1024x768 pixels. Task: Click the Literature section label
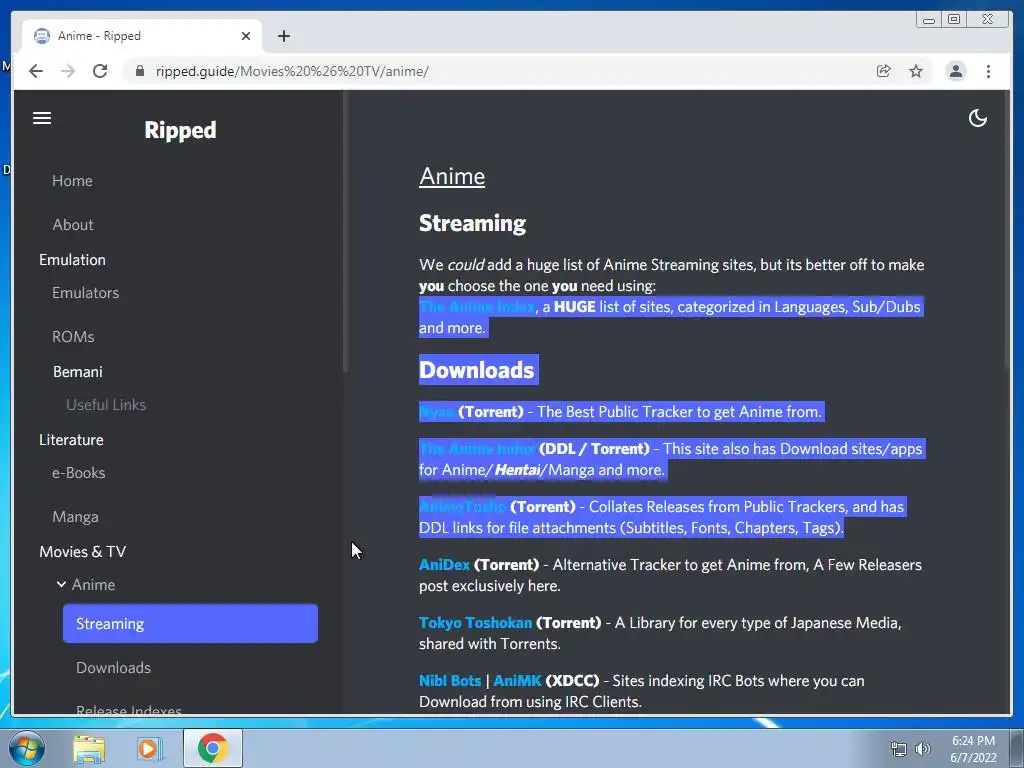(x=71, y=440)
